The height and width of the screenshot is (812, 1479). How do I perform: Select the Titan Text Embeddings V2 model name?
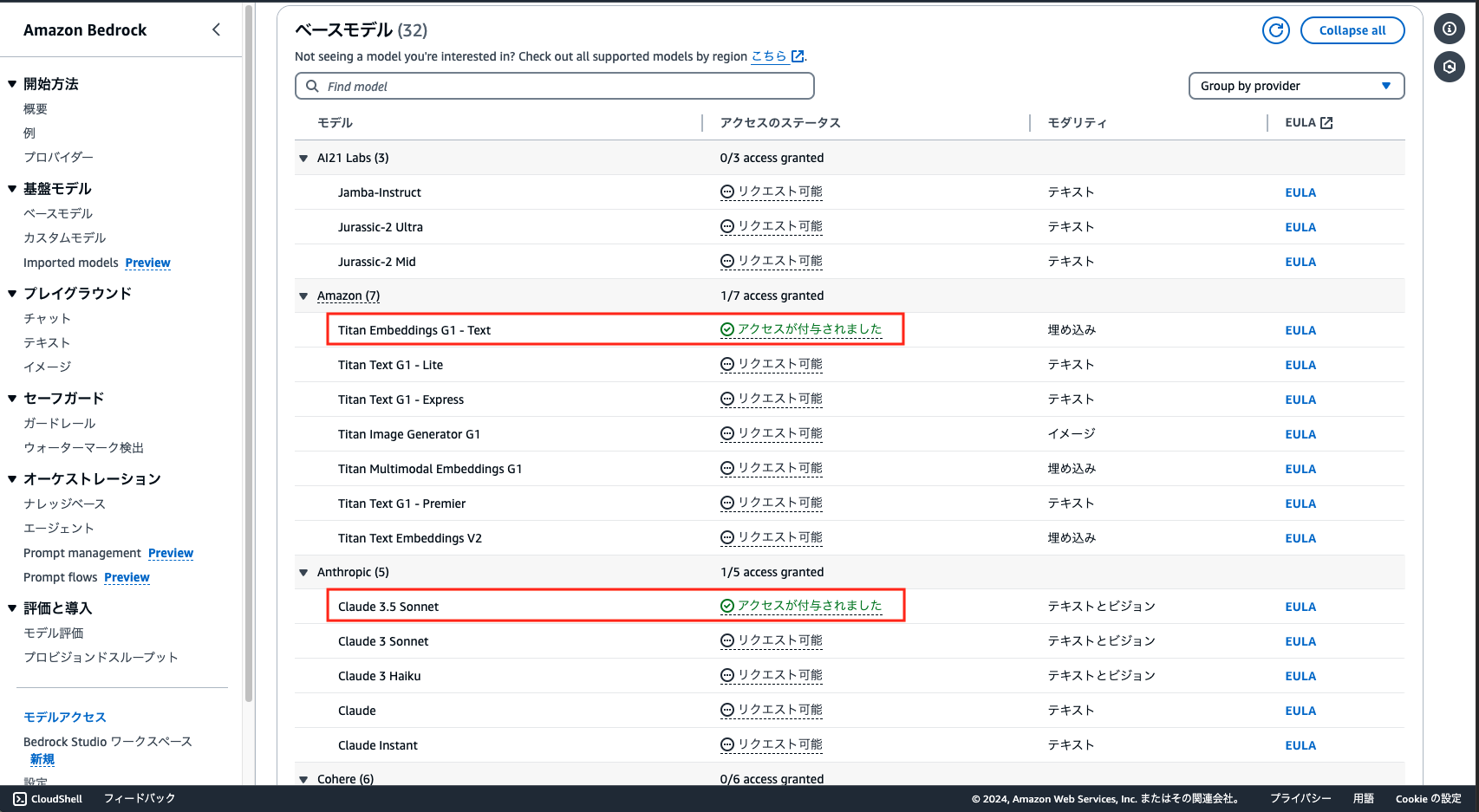[410, 538]
